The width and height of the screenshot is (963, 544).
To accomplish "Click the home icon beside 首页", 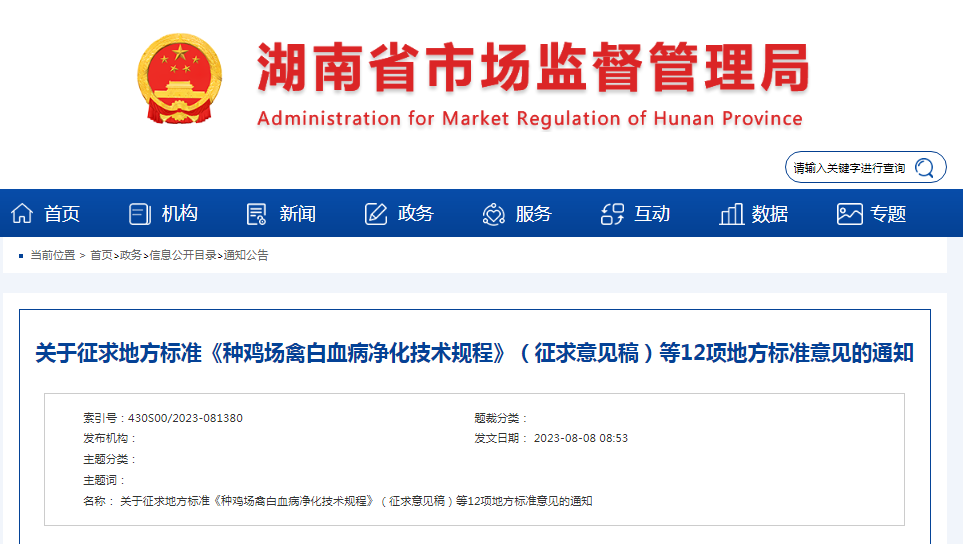I will tap(21, 213).
